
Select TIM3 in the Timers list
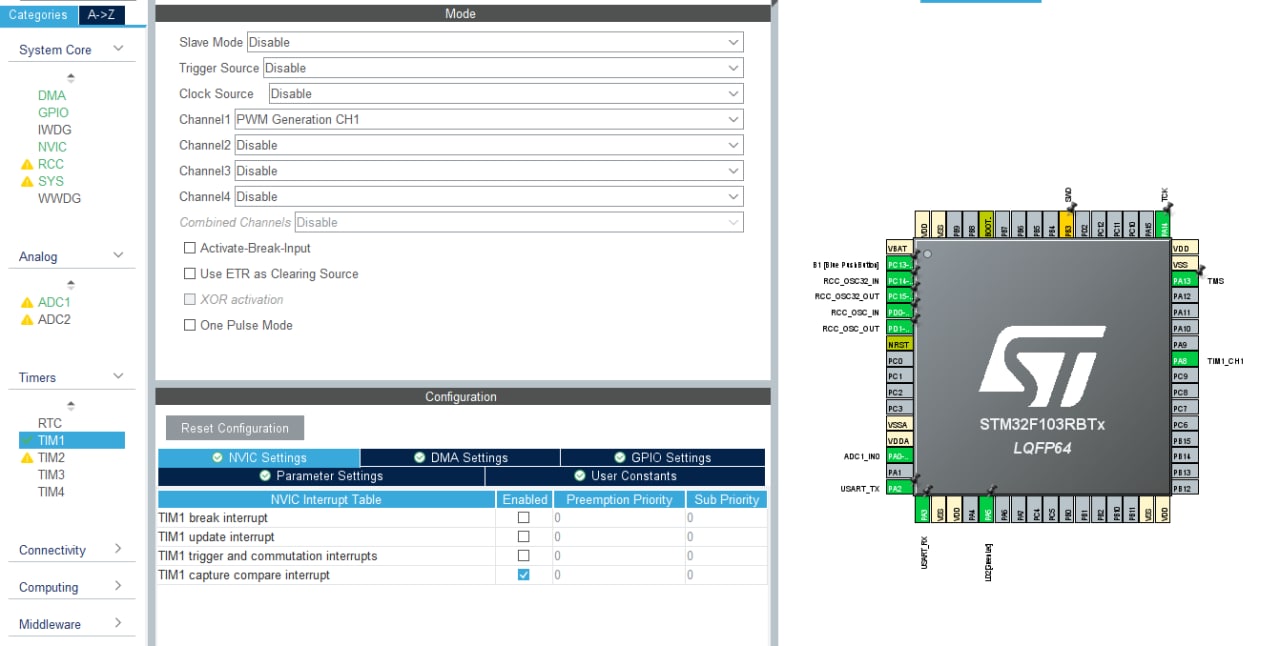pyautogui.click(x=51, y=475)
